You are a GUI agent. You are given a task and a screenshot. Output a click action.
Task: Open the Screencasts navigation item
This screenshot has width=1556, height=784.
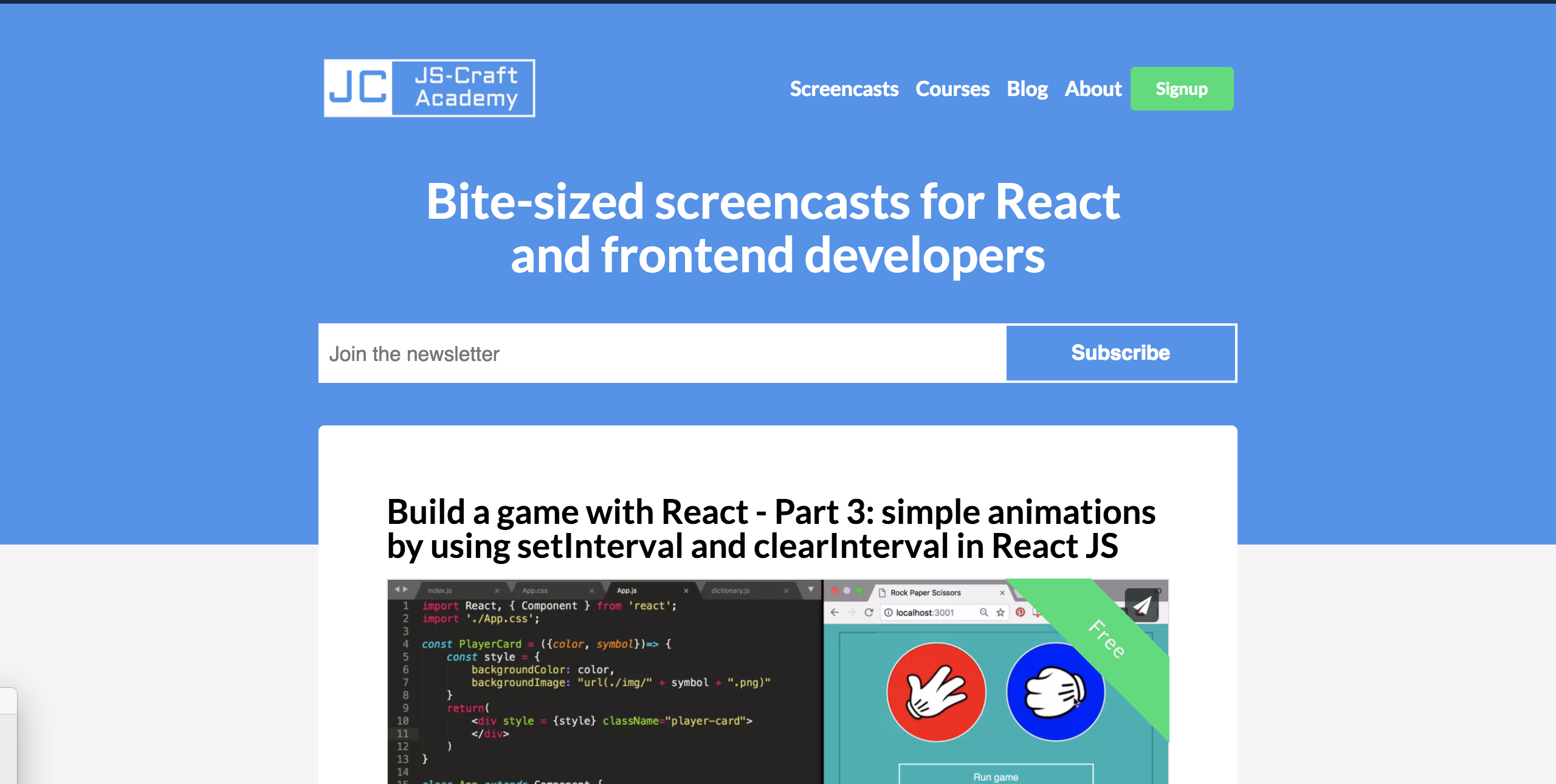coord(844,89)
